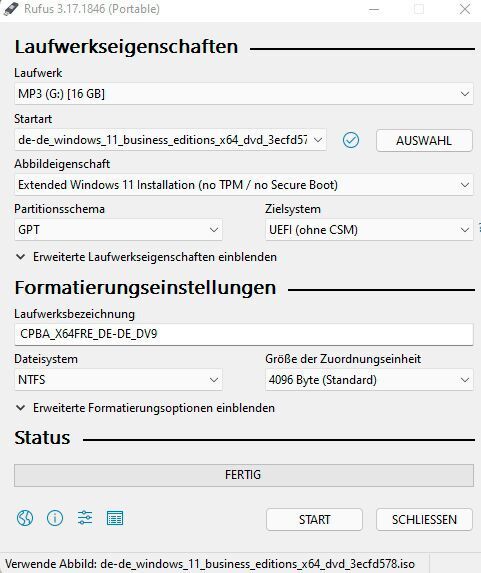This screenshot has height=573, width=481.
Task: Open the Dateisystem NTFS dropdown
Action: [118, 380]
